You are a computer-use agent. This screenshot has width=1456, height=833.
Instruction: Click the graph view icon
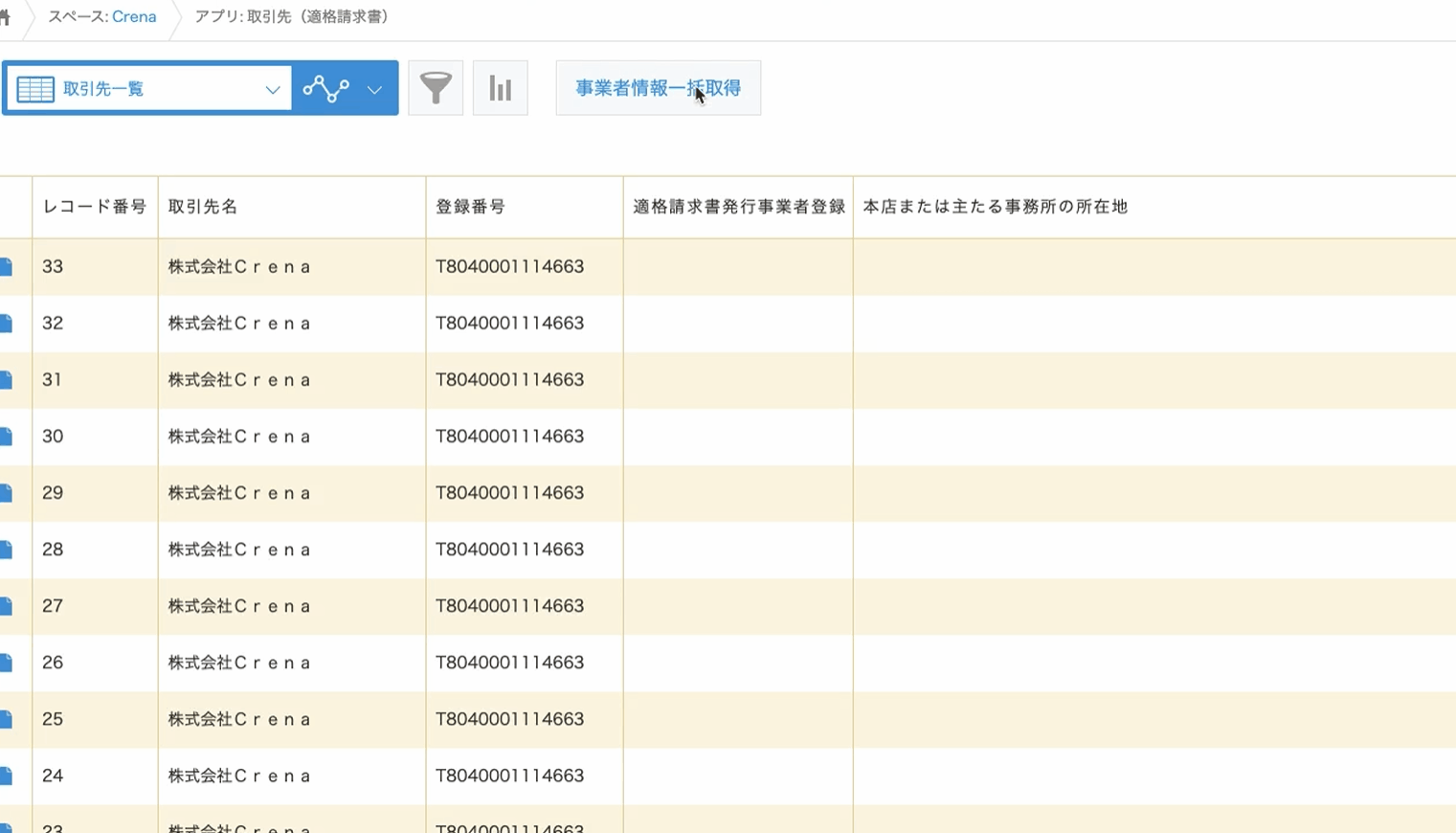pos(325,89)
